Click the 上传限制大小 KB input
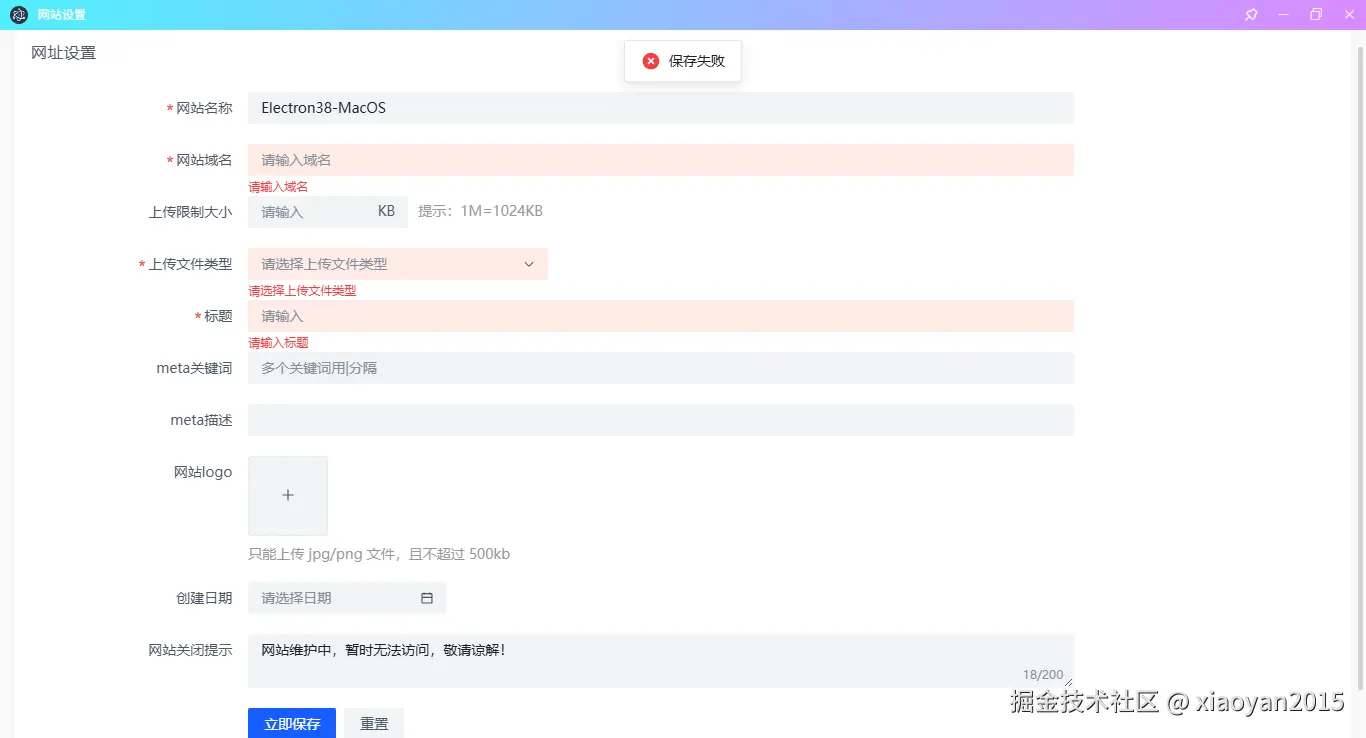Image resolution: width=1366 pixels, height=738 pixels. click(x=310, y=211)
